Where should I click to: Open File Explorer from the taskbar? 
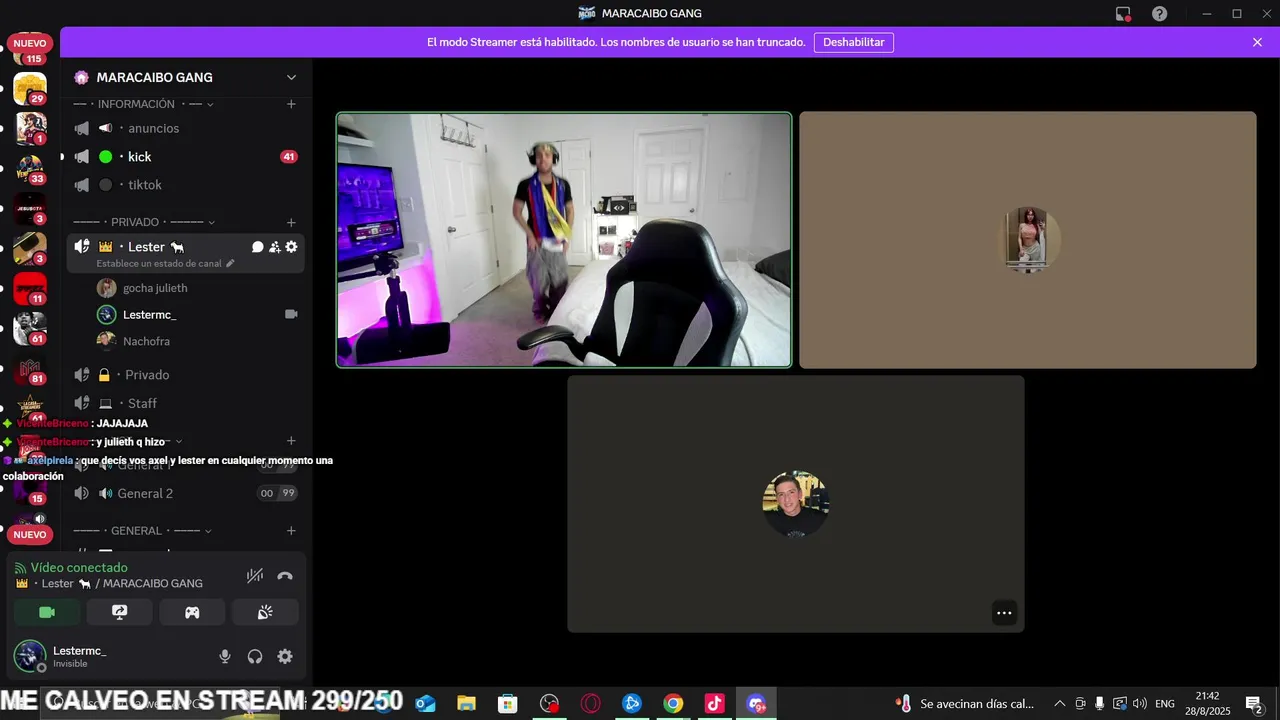tap(467, 704)
